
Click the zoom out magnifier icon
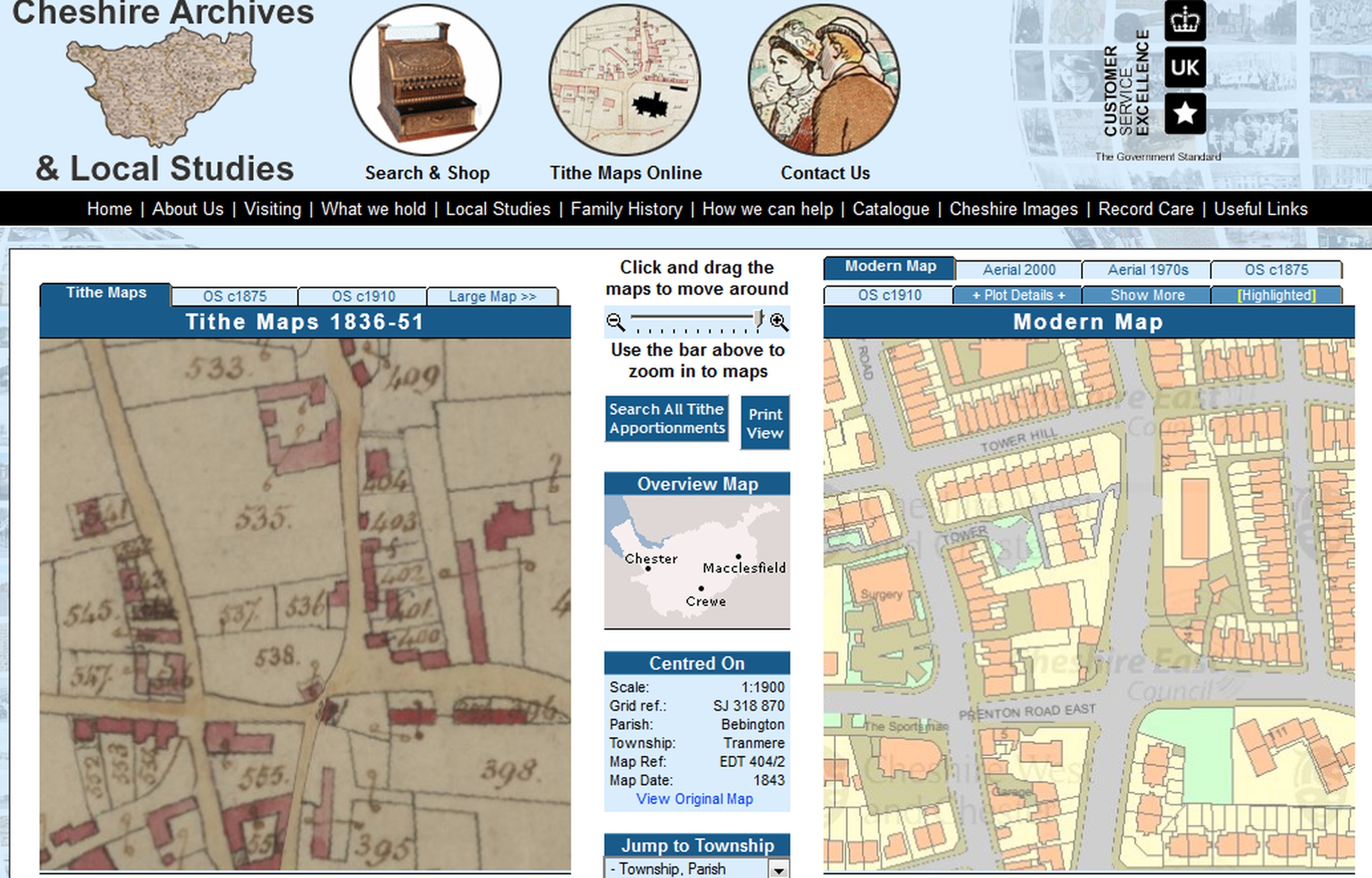616,322
